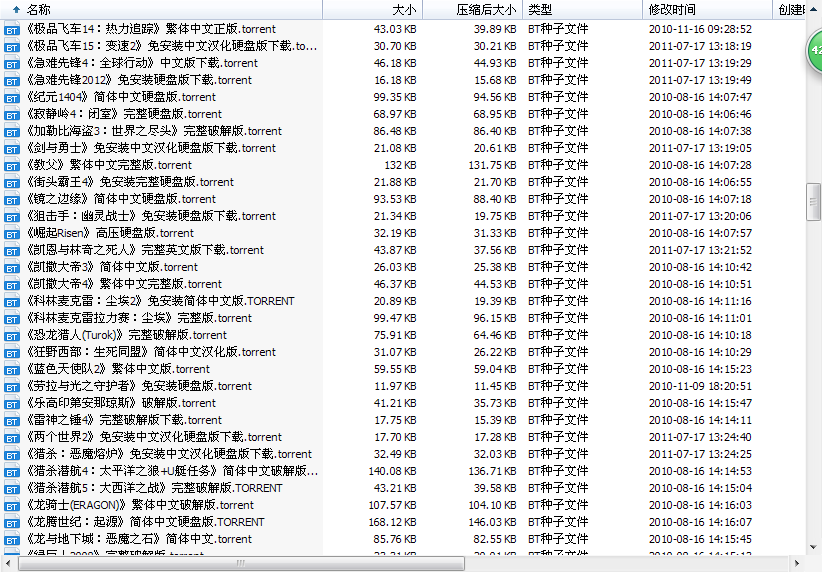822x572 pixels.
Task: Click BT icon of 雷神之锤4 torrent
Action: [x=12, y=420]
